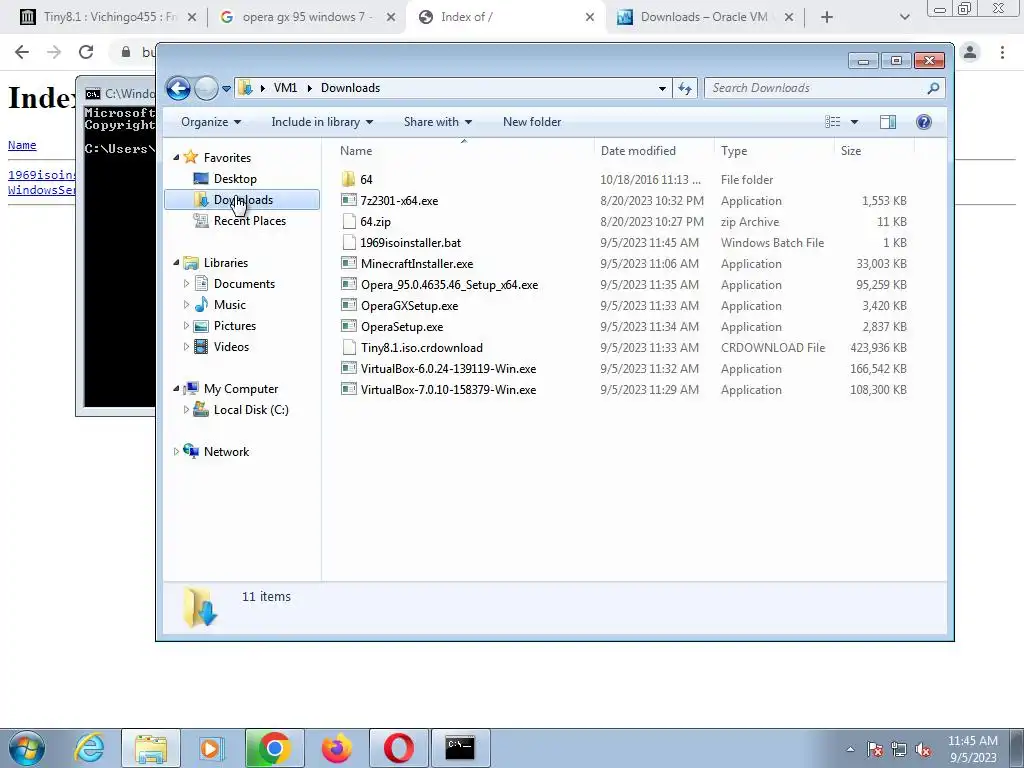Viewport: 1024px width, 768px height.
Task: Open Opera from taskbar
Action: (x=398, y=748)
